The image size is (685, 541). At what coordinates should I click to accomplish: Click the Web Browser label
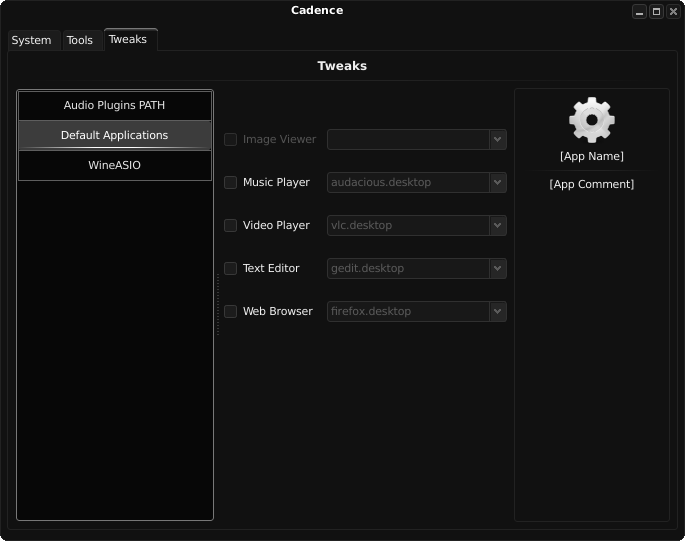(x=277, y=311)
